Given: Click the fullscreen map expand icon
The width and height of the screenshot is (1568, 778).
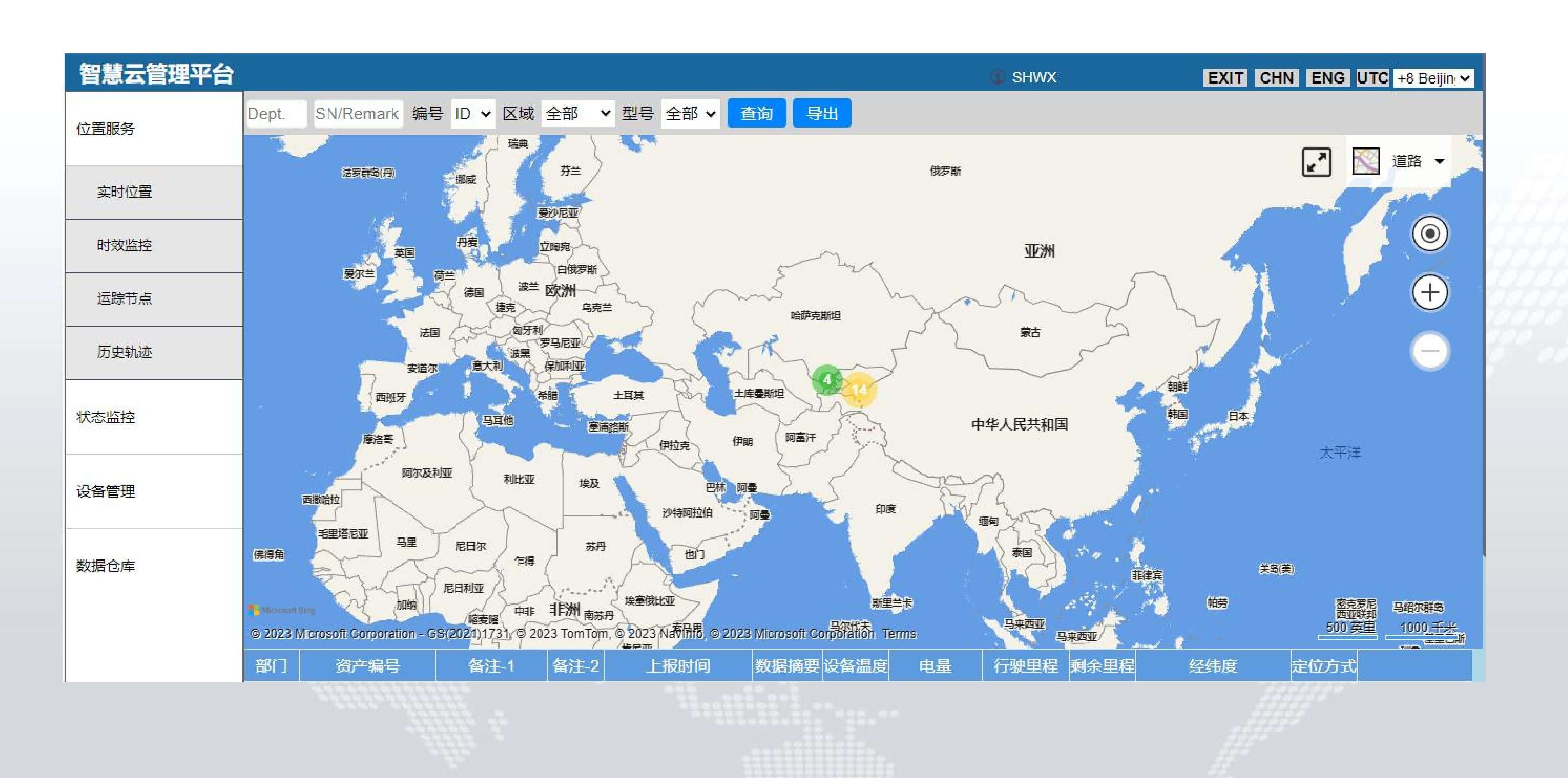Looking at the screenshot, I should pos(1316,162).
